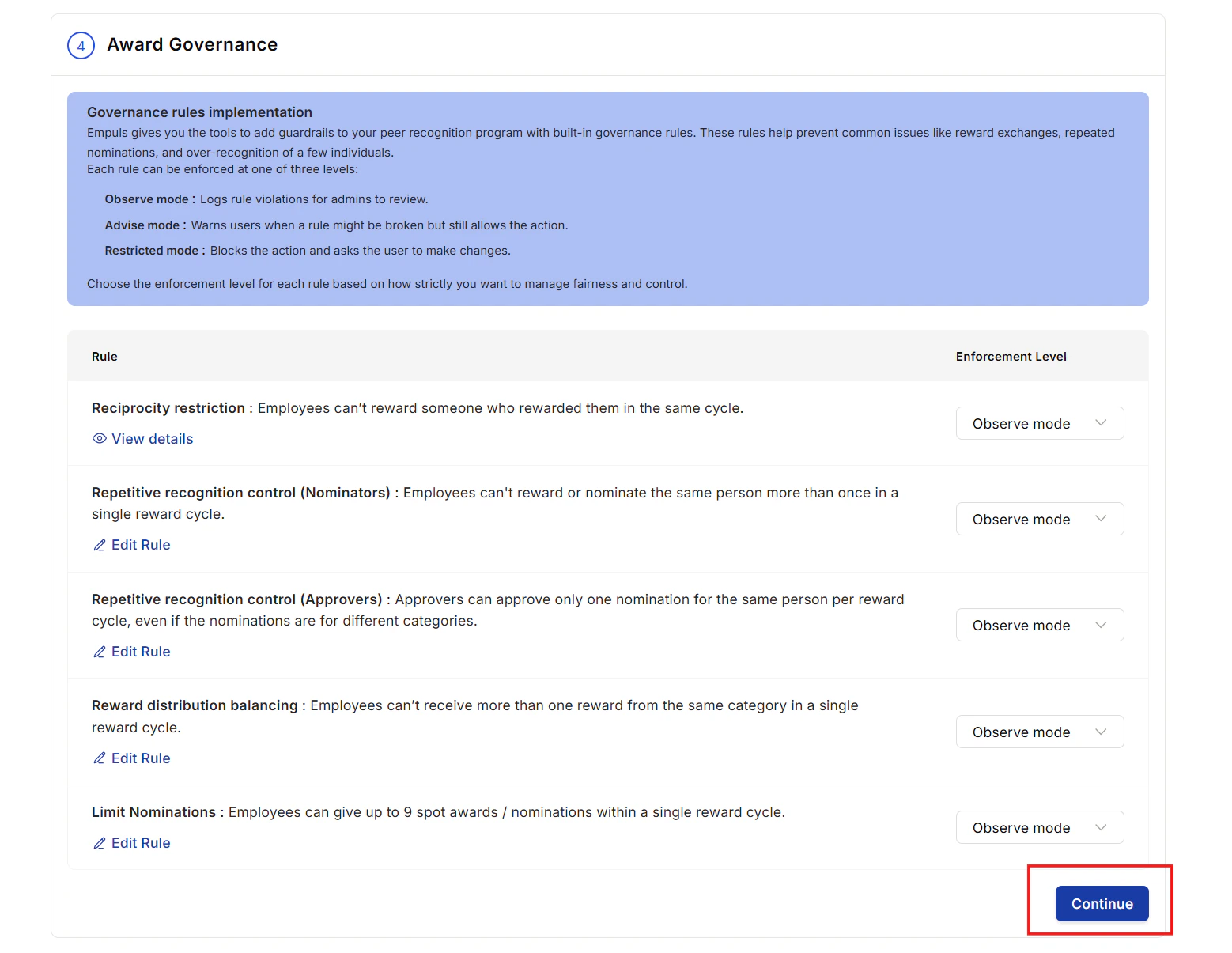Click the Advise mode description line
1232x953 pixels.
[x=336, y=225]
